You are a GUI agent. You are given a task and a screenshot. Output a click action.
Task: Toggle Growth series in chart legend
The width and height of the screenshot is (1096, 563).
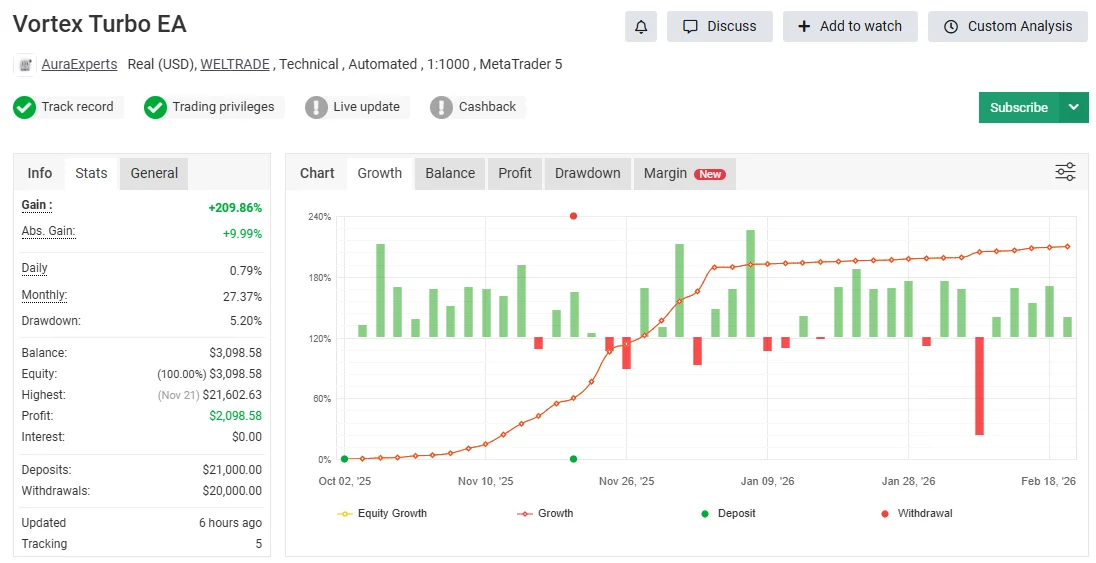pos(546,513)
